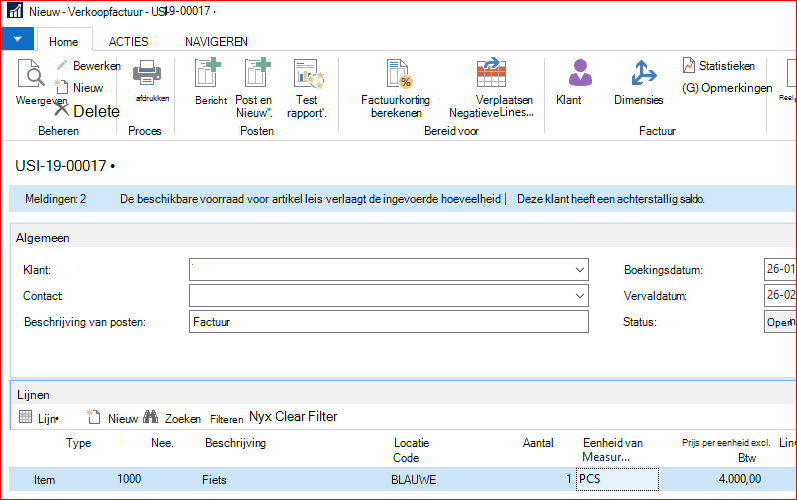The width and height of the screenshot is (797, 500).
Task: Click the Item type cell
Action: pyautogui.click(x=44, y=480)
